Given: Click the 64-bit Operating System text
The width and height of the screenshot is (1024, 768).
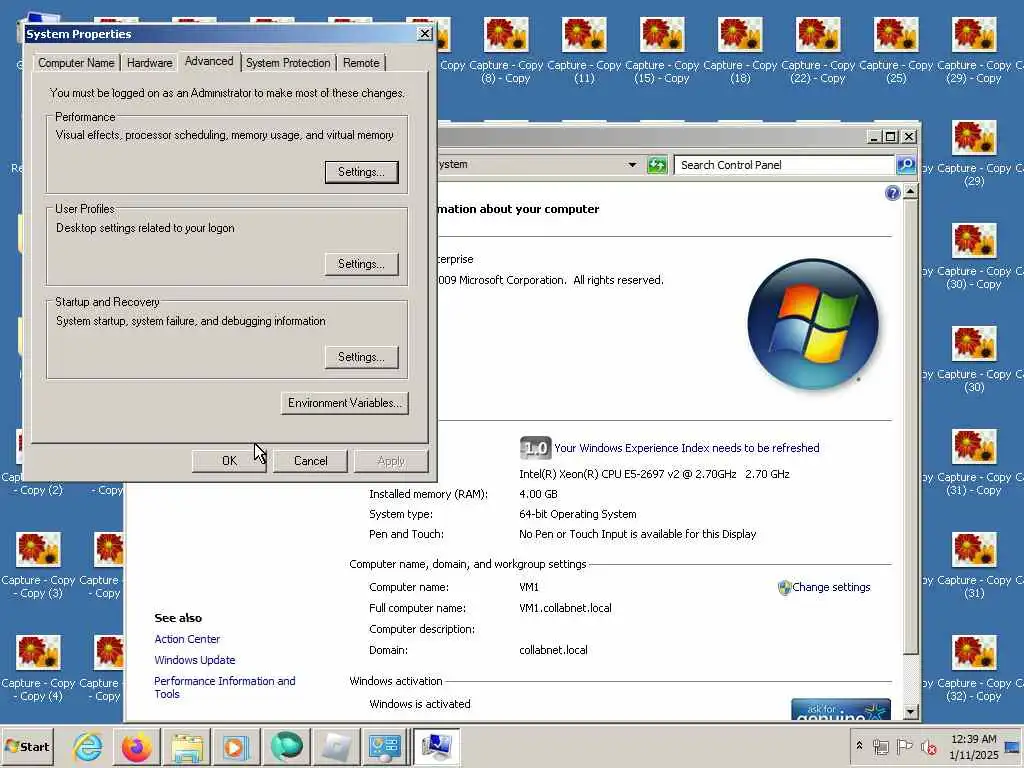Looking at the screenshot, I should (x=577, y=514).
